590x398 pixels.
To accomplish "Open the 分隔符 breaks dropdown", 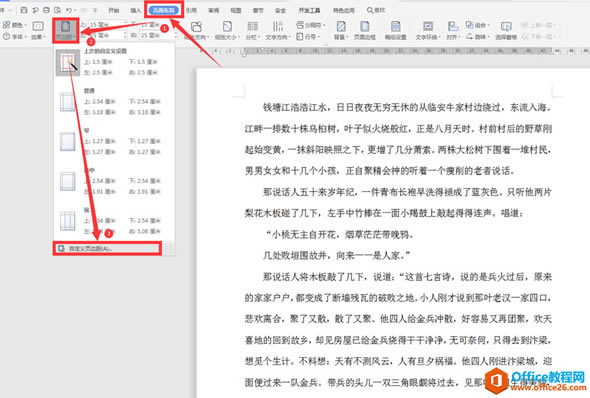I will coord(311,25).
